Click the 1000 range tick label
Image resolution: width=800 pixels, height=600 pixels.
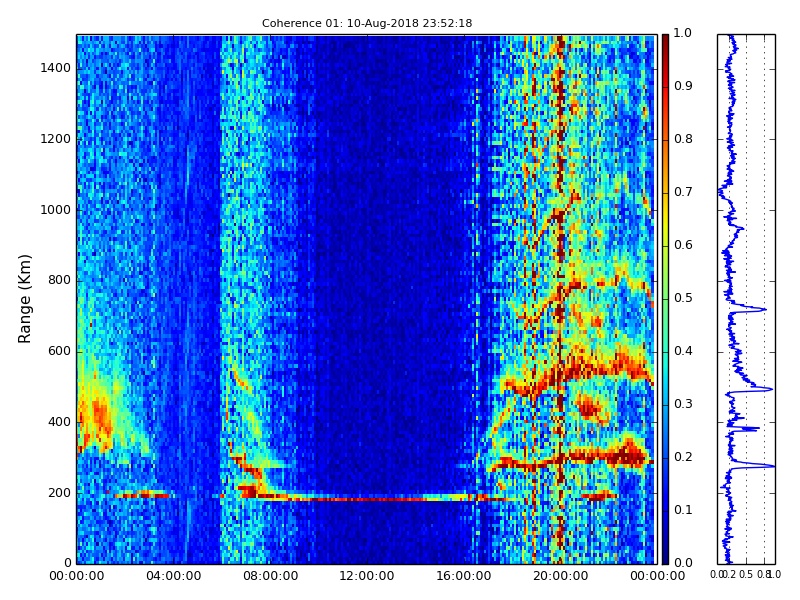pos(56,210)
